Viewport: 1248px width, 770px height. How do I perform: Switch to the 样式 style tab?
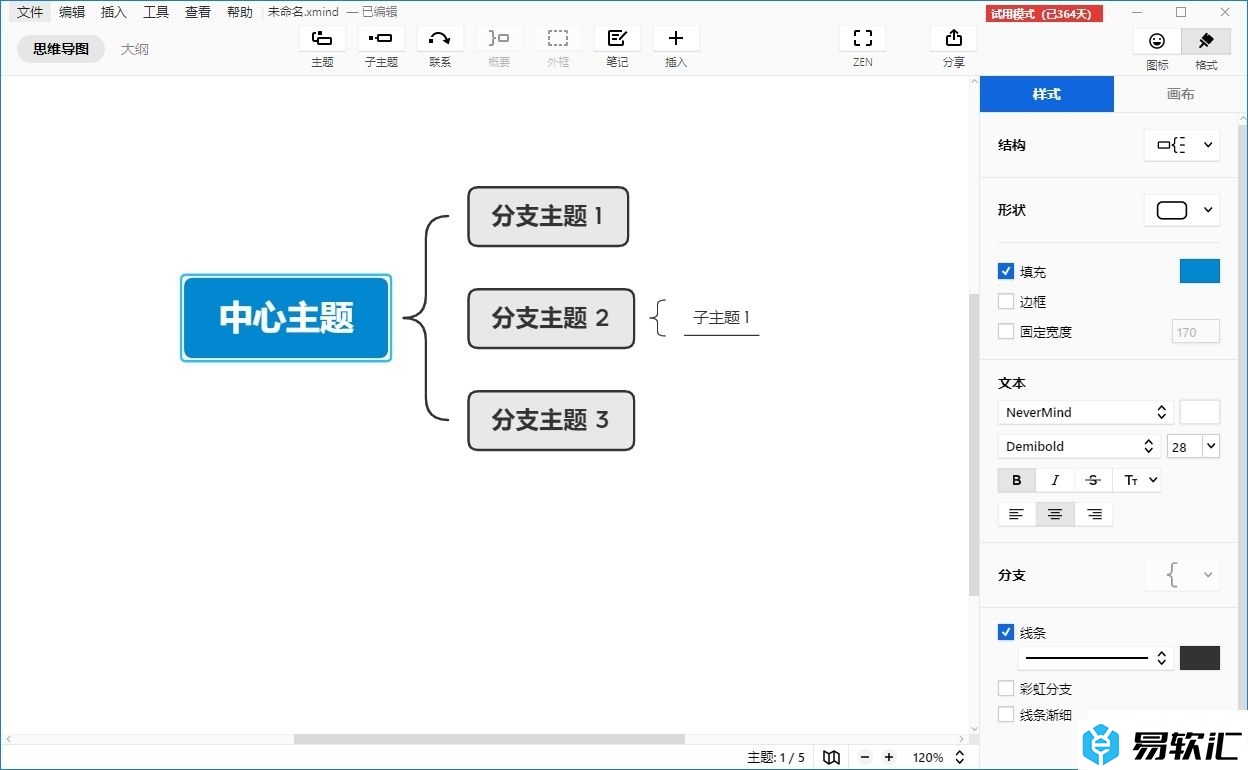(x=1046, y=94)
